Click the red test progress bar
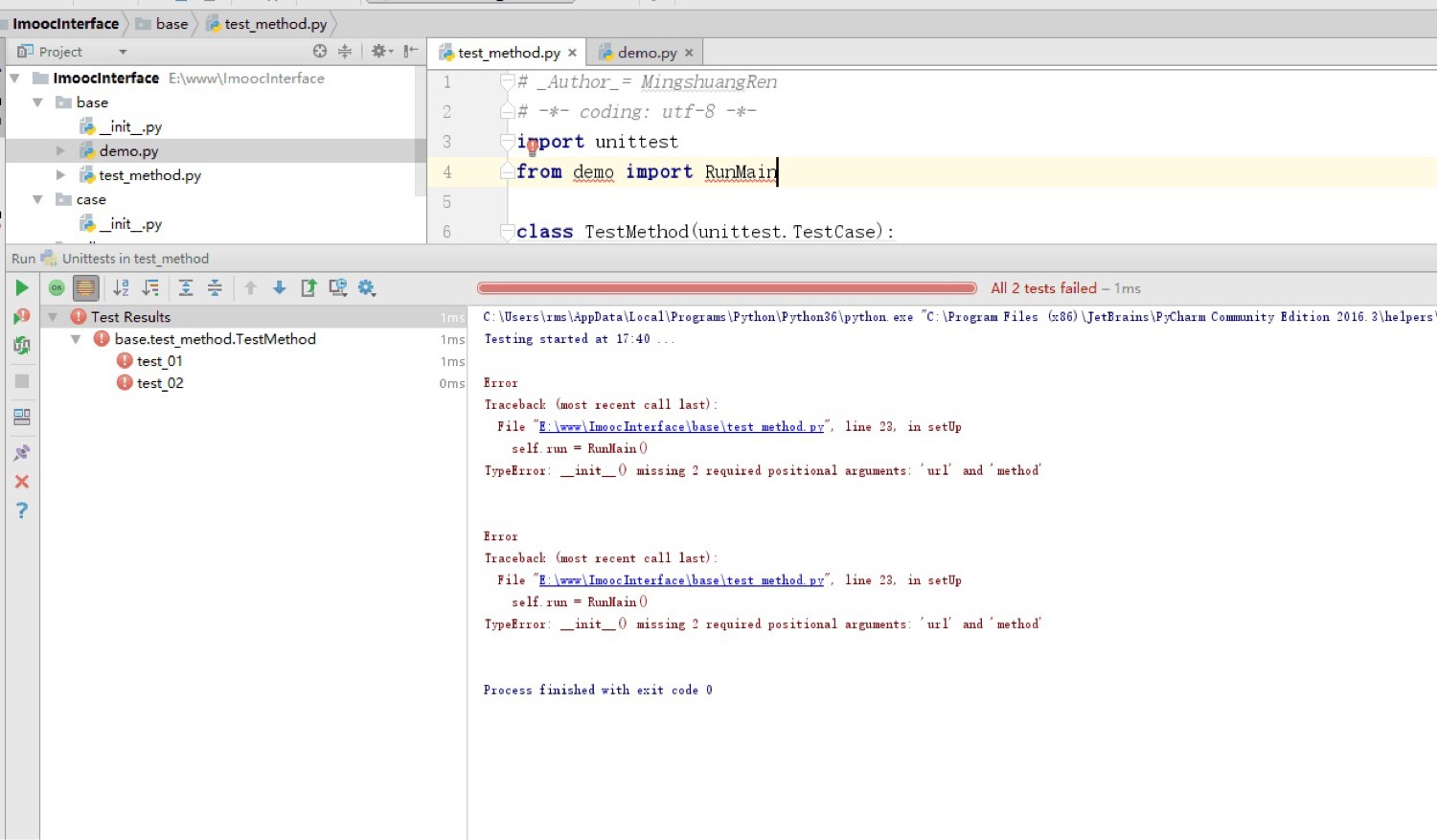1438x840 pixels. (726, 288)
